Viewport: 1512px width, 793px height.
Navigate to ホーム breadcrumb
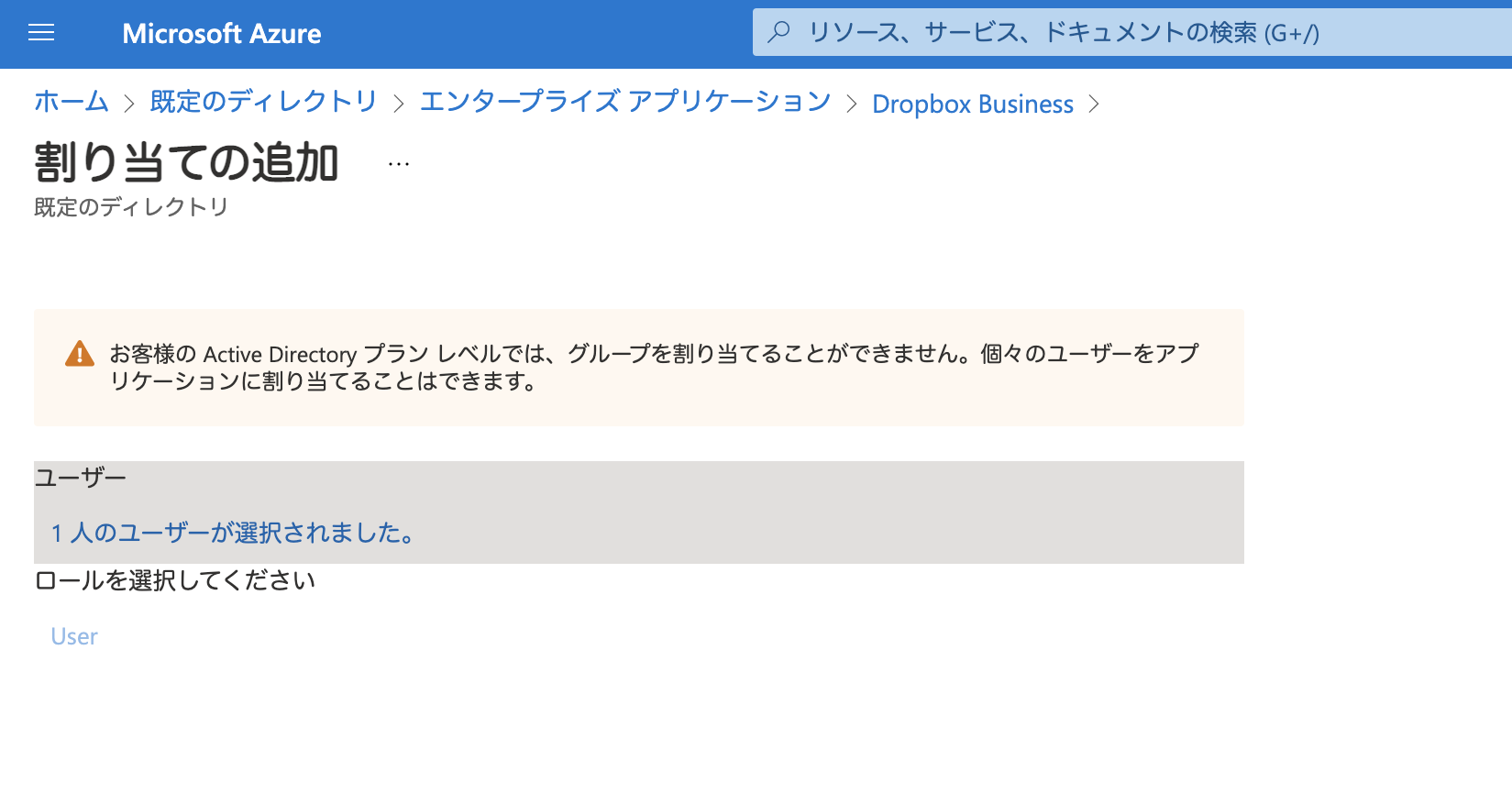[x=72, y=102]
